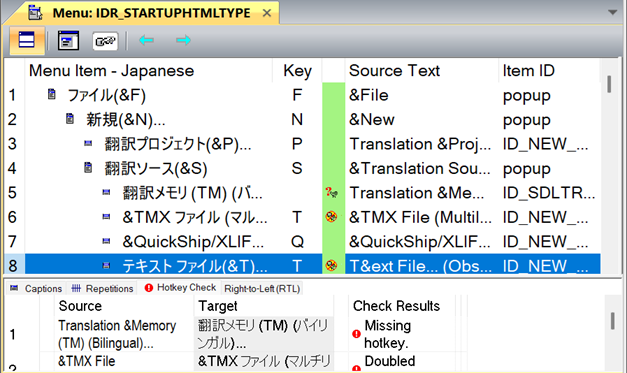Click the item icon beside &TMX ファイル

(106, 217)
